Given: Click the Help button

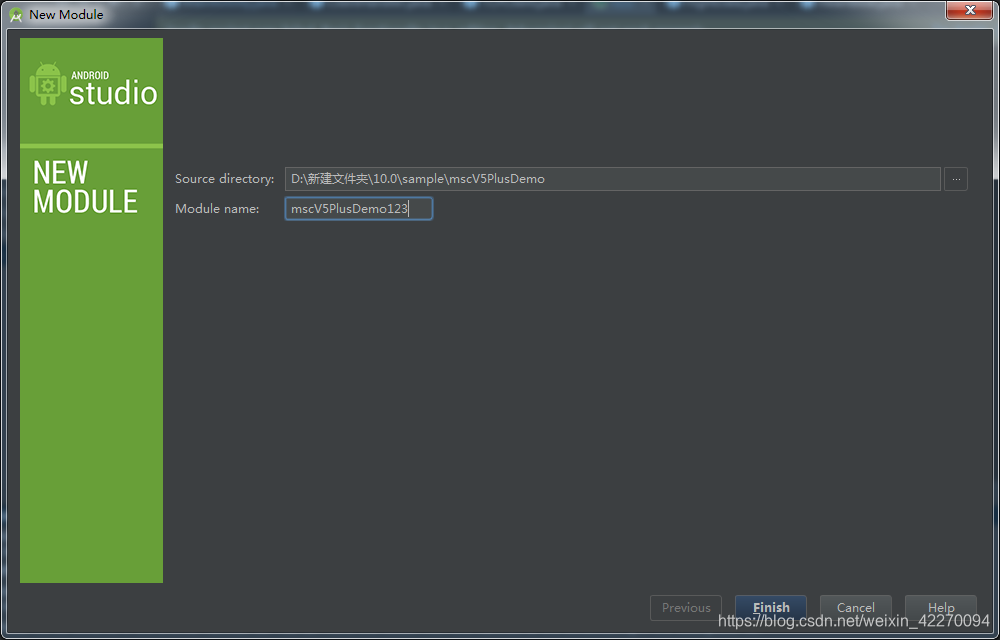Looking at the screenshot, I should click(941, 607).
